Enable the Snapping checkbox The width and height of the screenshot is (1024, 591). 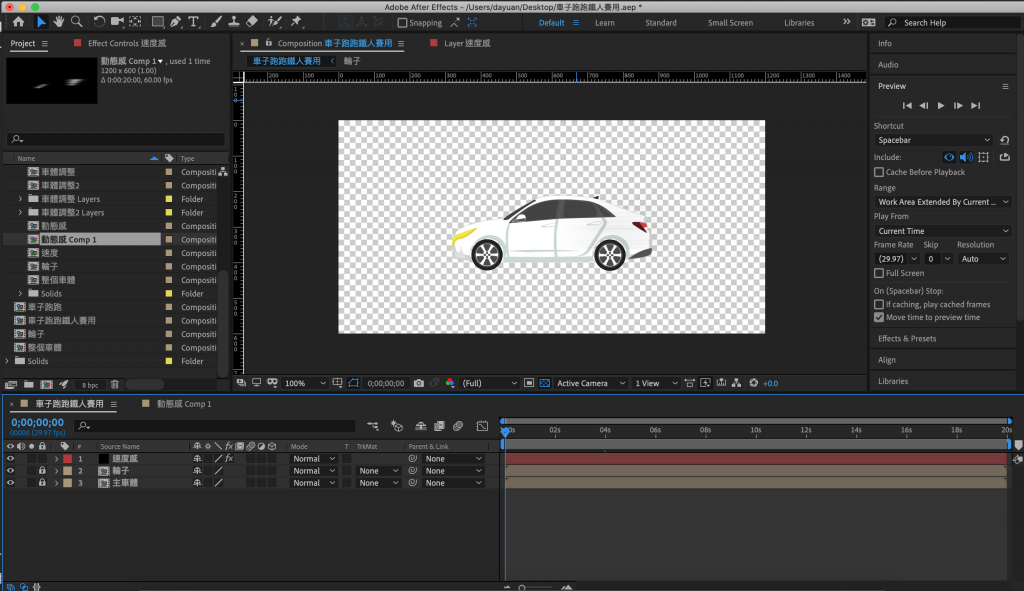click(x=403, y=23)
